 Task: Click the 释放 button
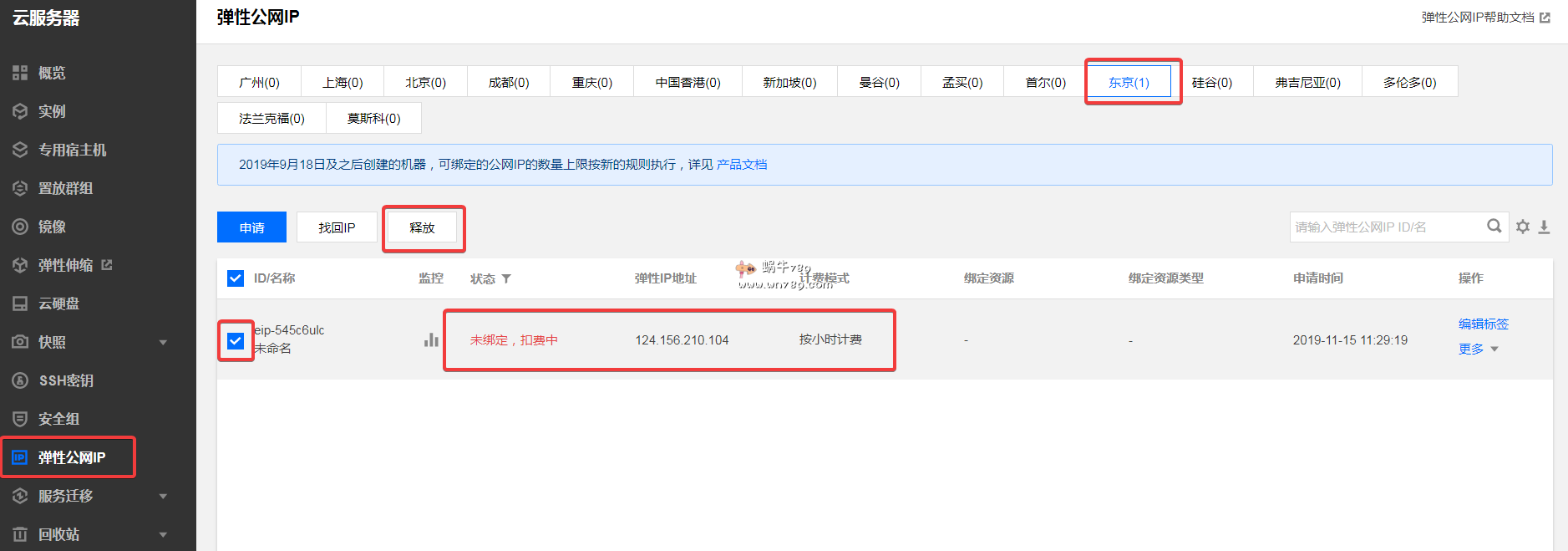point(422,227)
